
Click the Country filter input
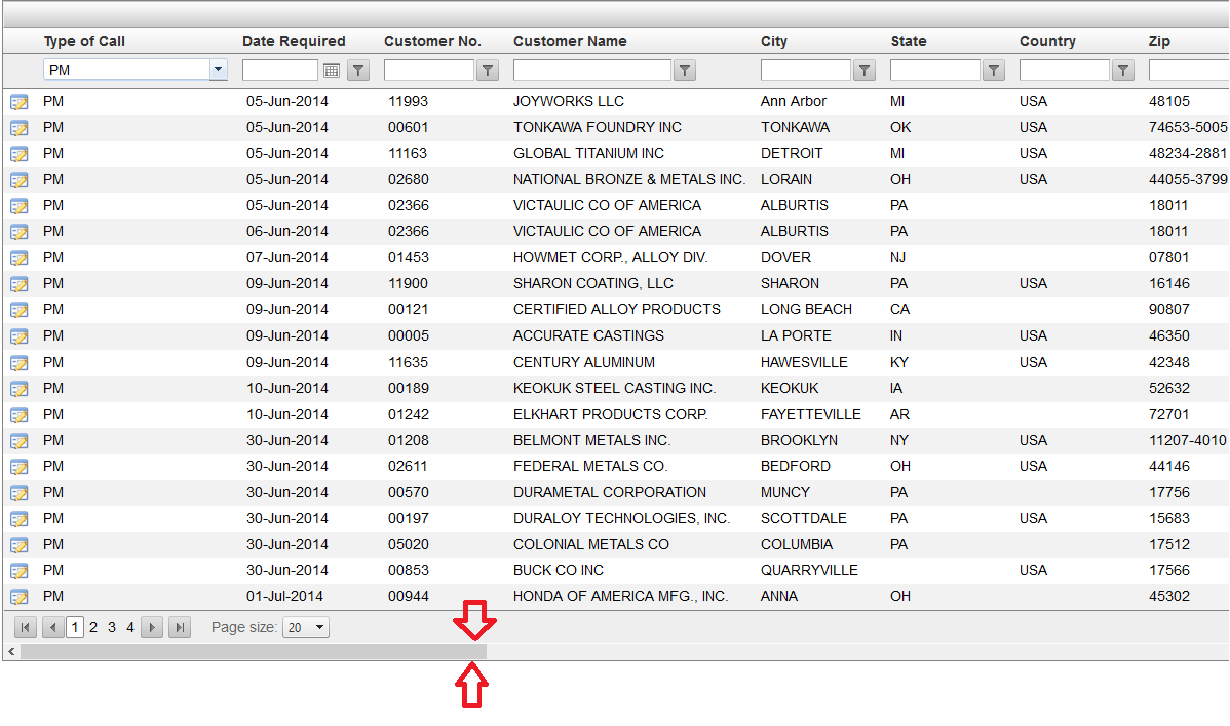click(x=1065, y=70)
